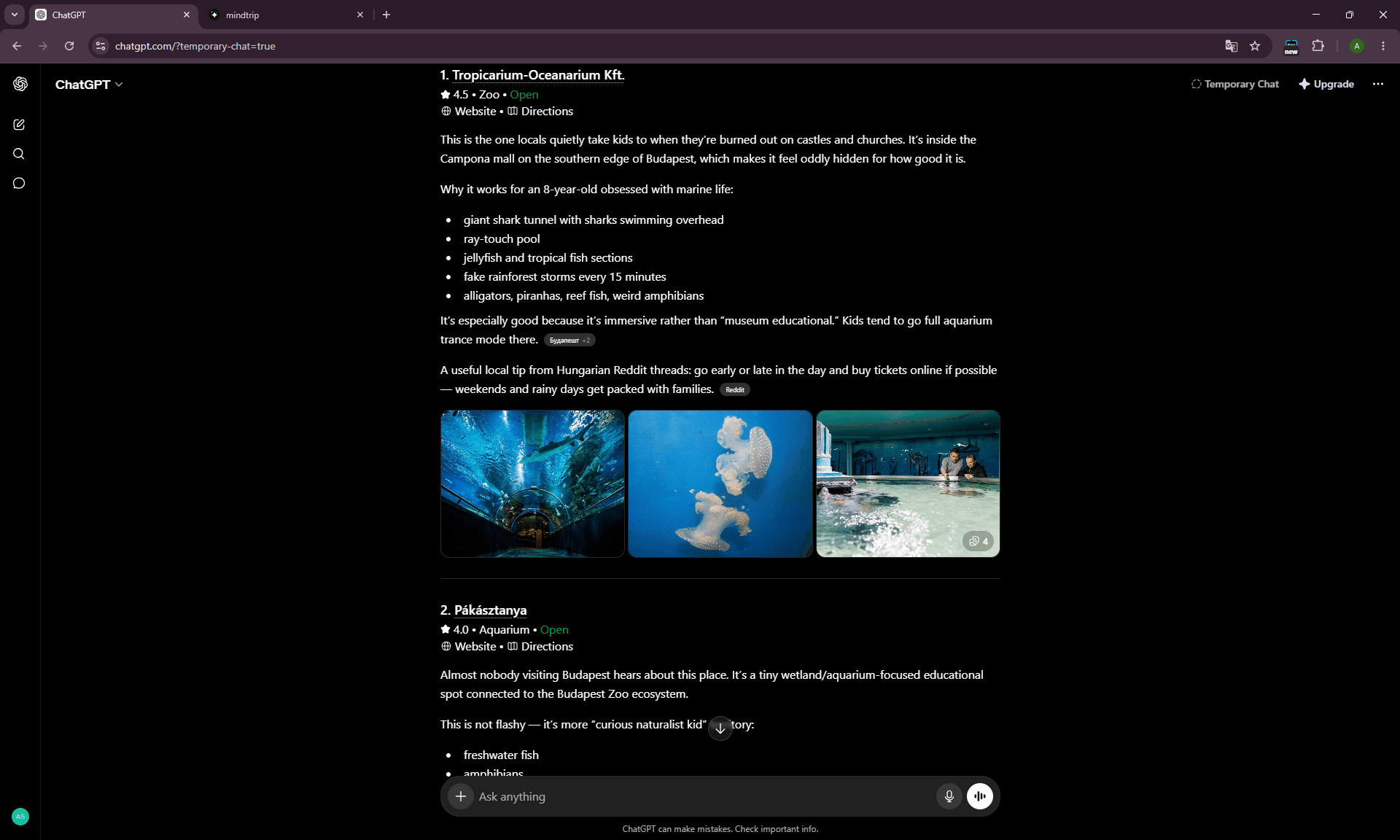
Task: Start dictation with the microphone icon
Action: 949,796
